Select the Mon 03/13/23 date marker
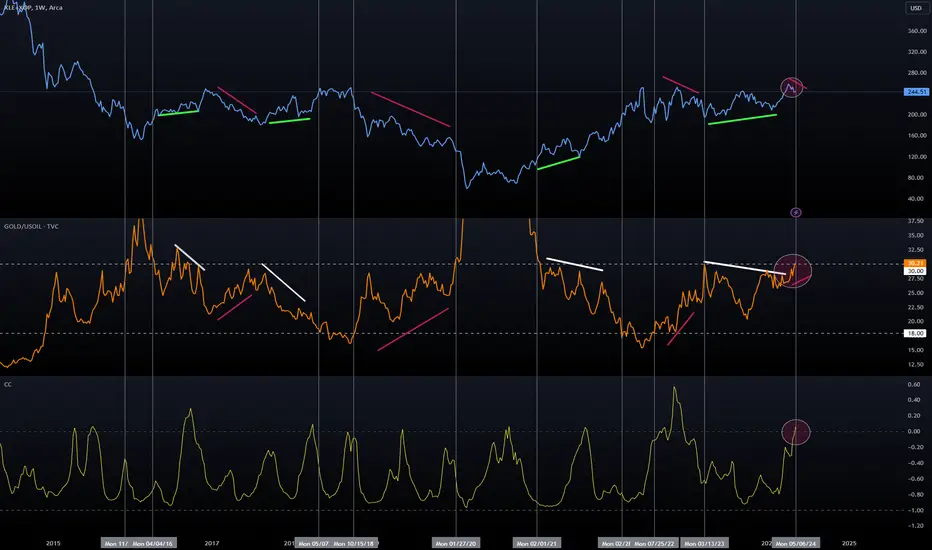This screenshot has width=932, height=550. tap(704, 543)
